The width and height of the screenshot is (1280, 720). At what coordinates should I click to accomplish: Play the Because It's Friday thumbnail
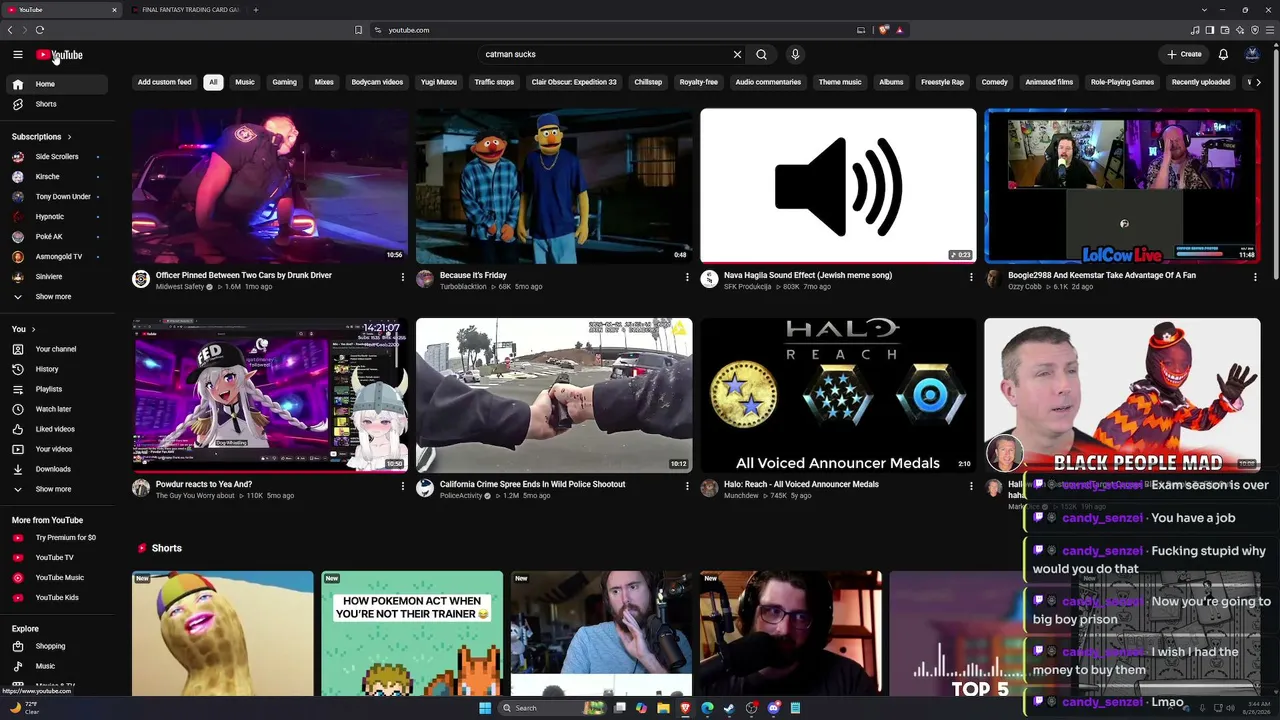pyautogui.click(x=554, y=186)
